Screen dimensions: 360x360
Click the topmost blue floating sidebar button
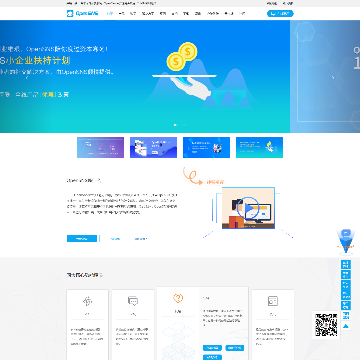(346, 265)
